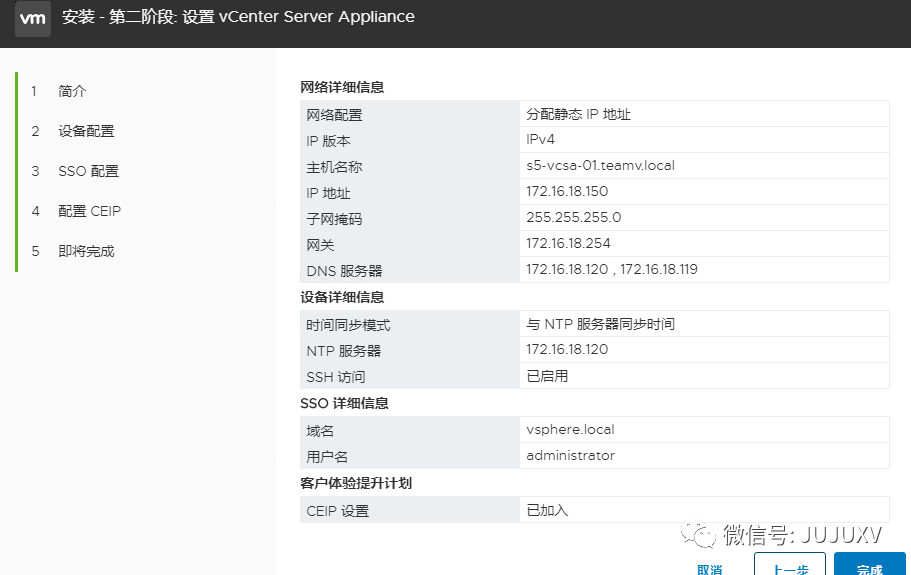Screen dimensions: 911x575
Task: Go to step 1 简介
Action: click(x=72, y=91)
